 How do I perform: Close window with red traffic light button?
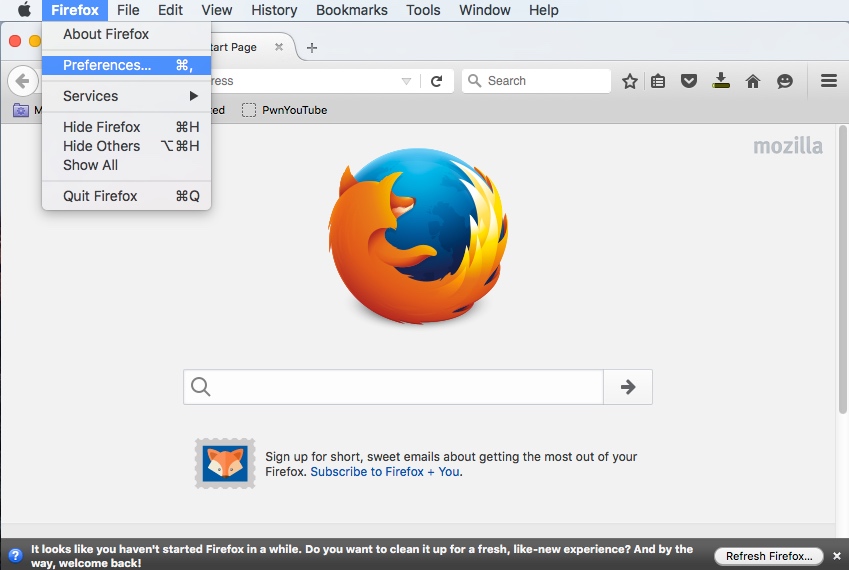(x=15, y=41)
